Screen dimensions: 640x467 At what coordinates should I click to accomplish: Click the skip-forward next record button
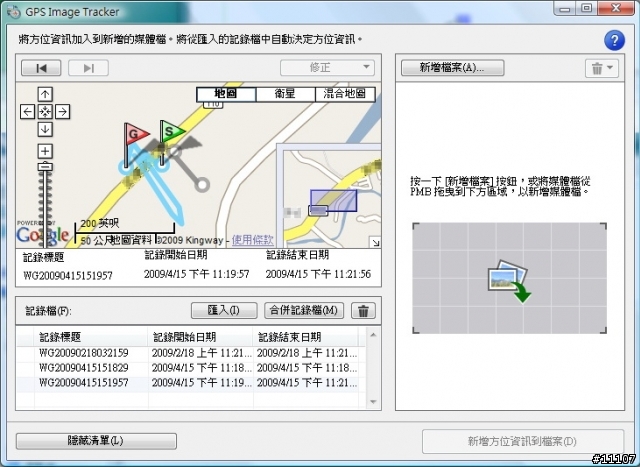coord(88,68)
